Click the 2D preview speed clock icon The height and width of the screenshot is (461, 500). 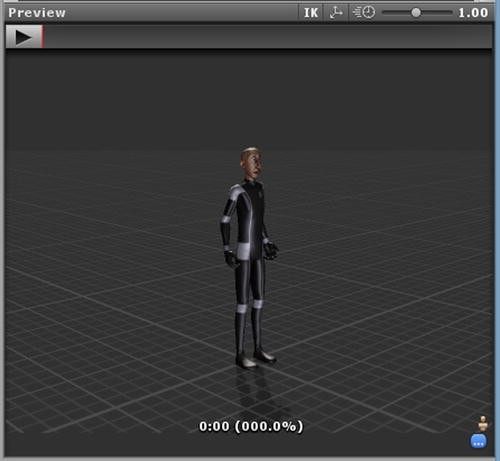point(364,13)
